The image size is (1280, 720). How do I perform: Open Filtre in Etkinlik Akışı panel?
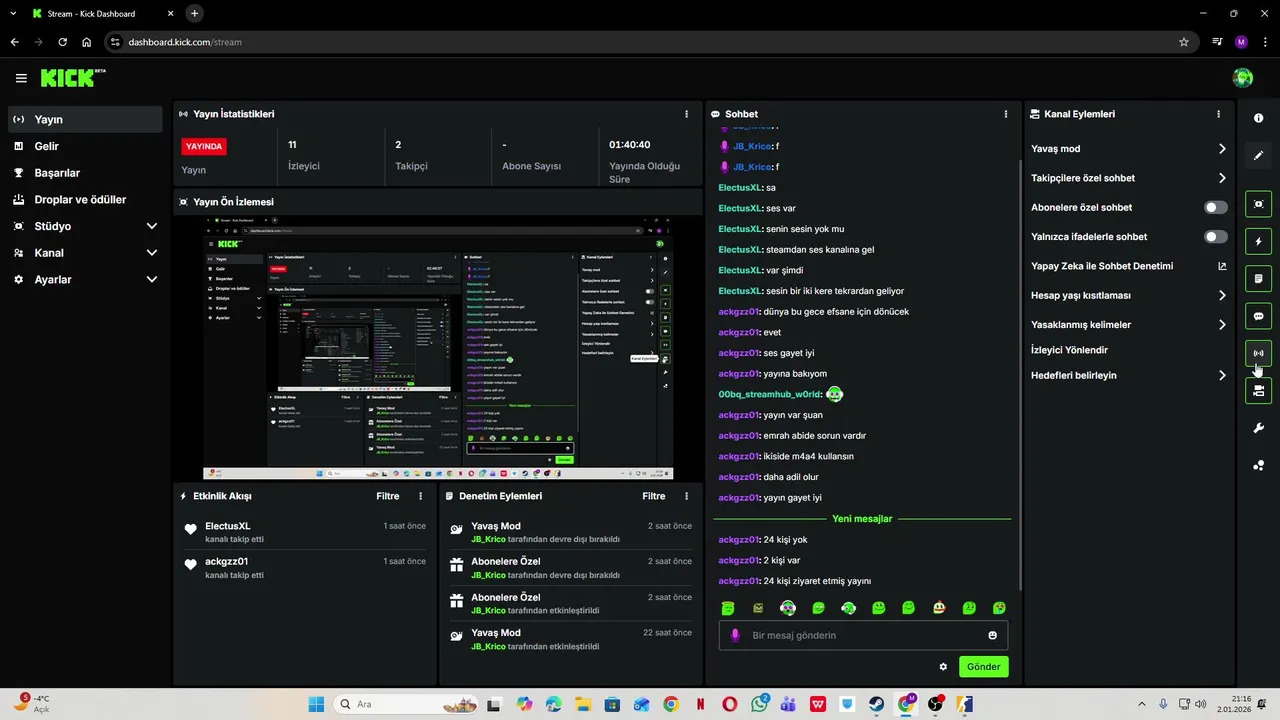(387, 496)
